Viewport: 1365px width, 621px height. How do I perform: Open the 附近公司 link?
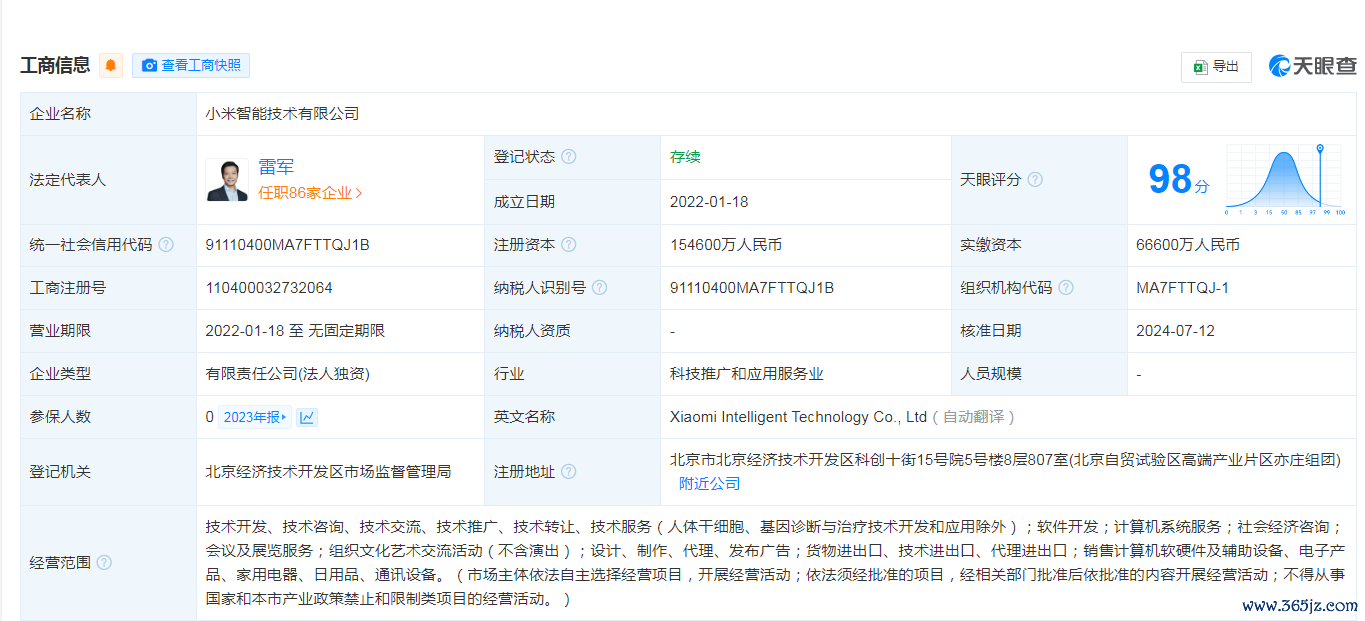tap(710, 484)
